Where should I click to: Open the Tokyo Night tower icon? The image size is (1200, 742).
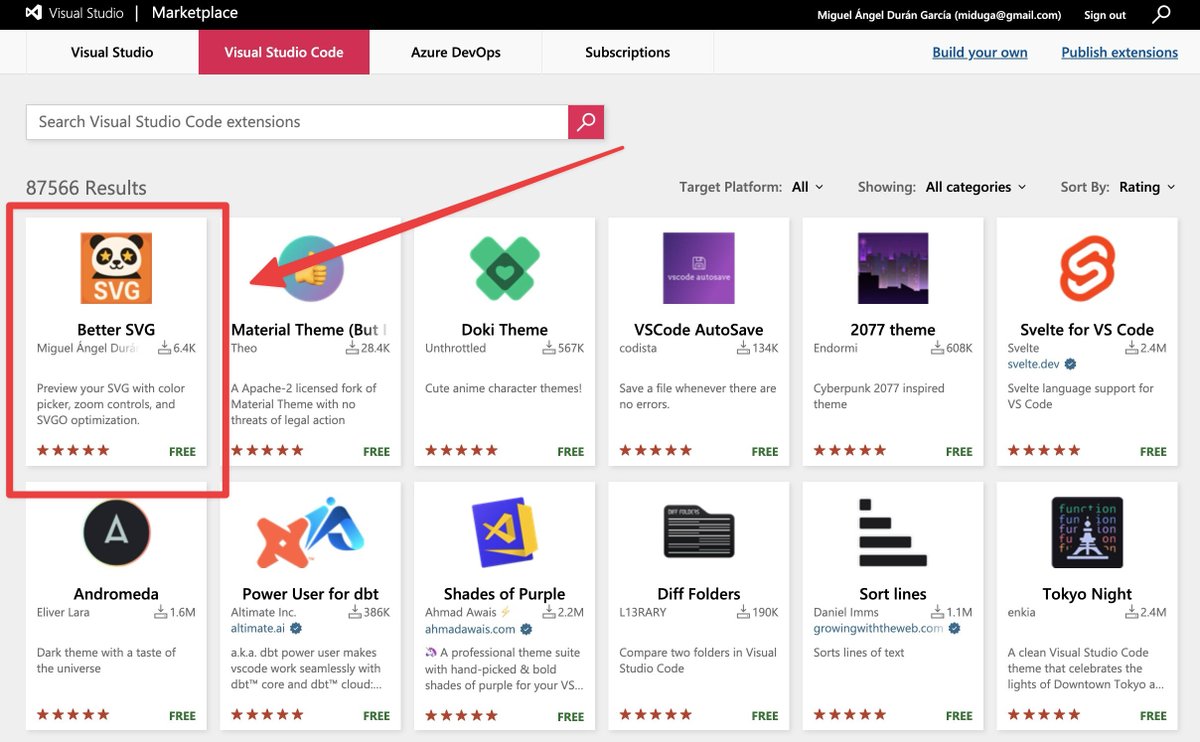click(x=1087, y=532)
